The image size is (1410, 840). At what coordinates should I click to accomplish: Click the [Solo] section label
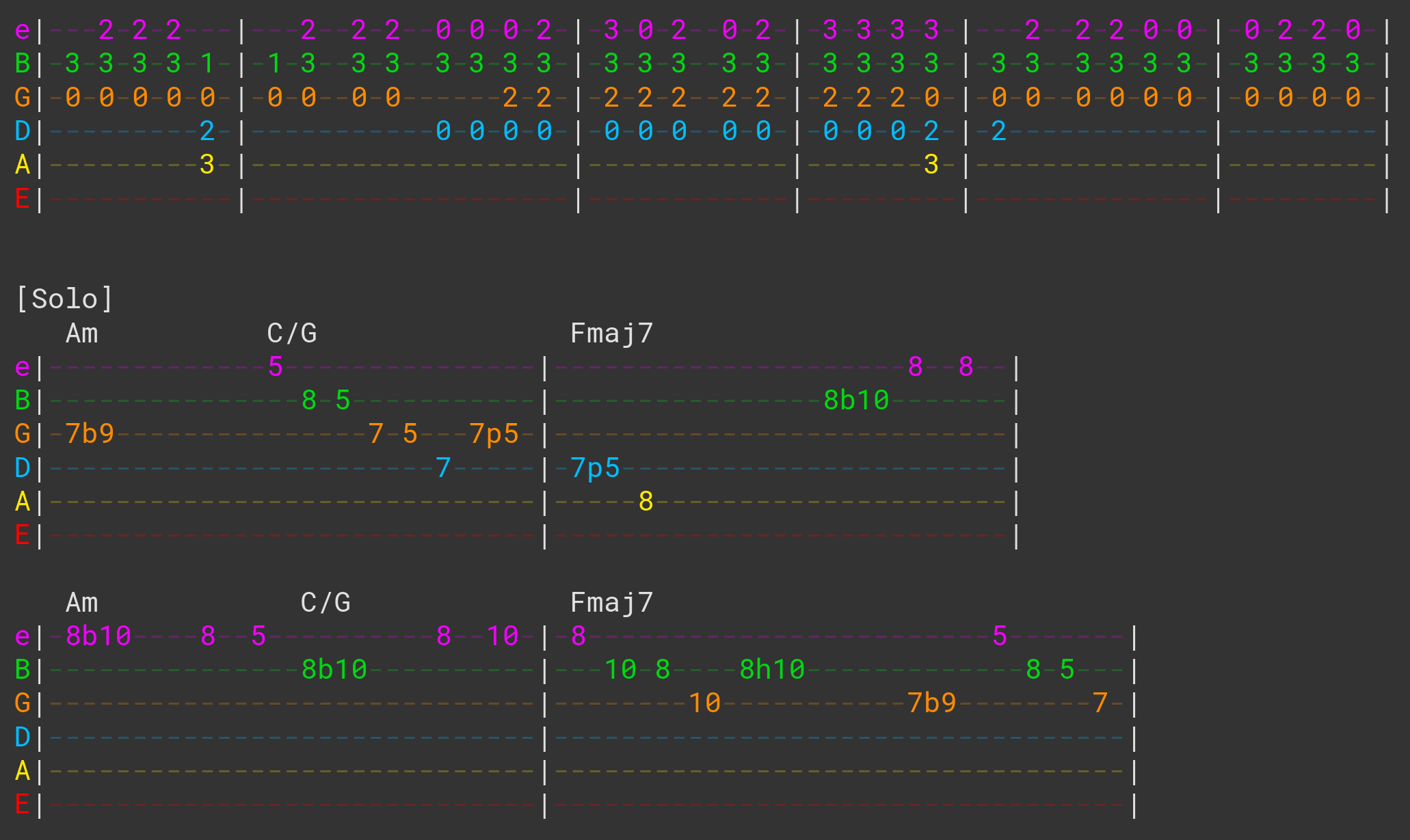pos(65,299)
